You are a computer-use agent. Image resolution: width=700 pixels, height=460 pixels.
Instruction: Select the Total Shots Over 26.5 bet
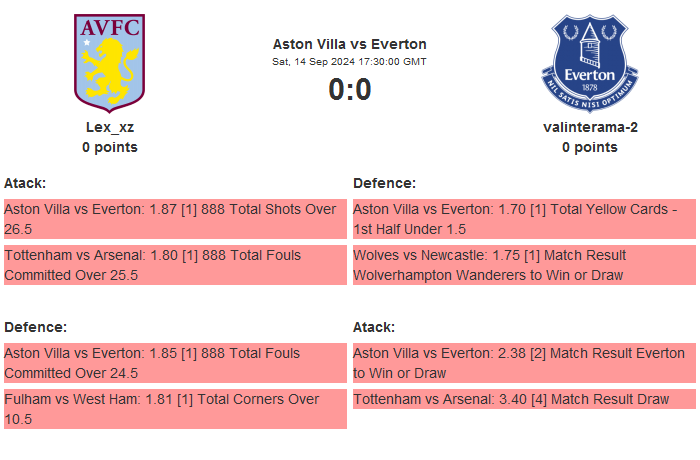pos(175,219)
